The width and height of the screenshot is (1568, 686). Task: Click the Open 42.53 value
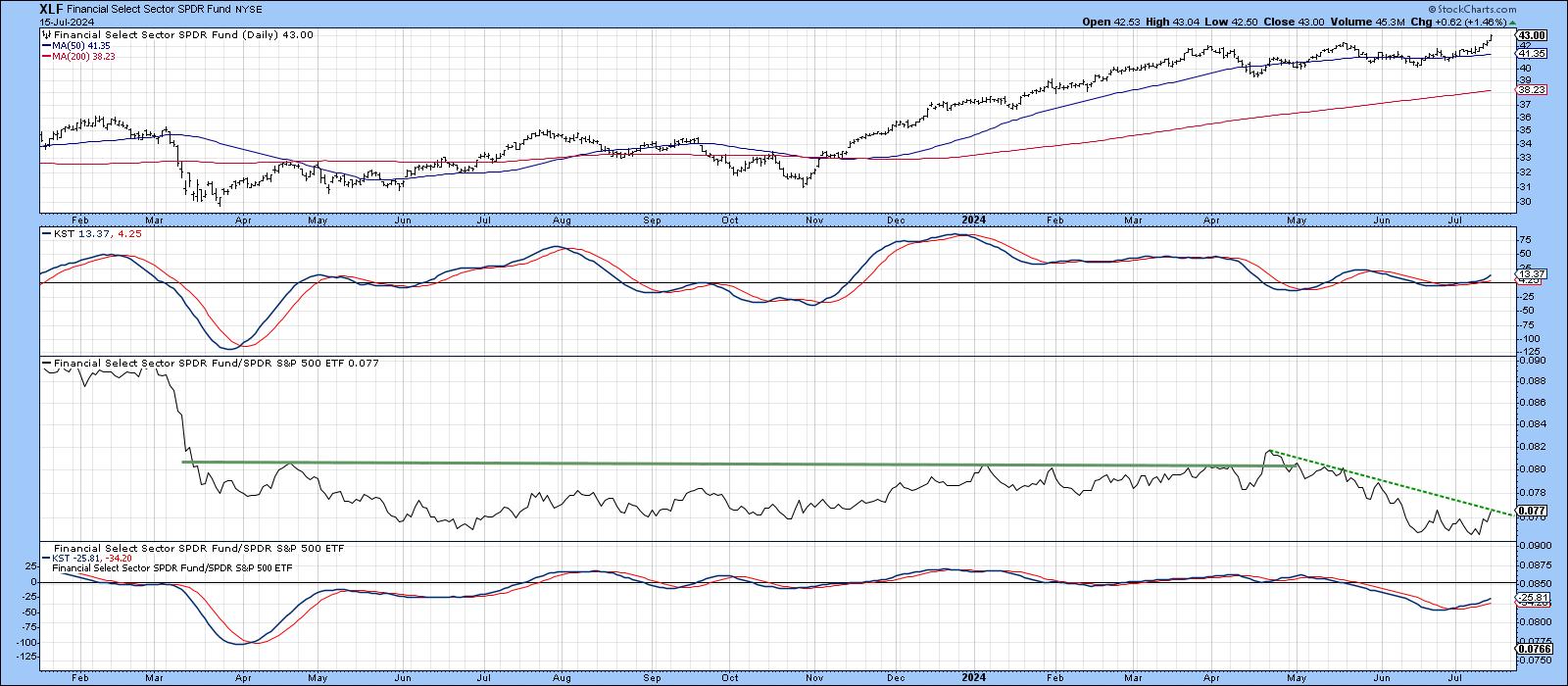(1112, 23)
